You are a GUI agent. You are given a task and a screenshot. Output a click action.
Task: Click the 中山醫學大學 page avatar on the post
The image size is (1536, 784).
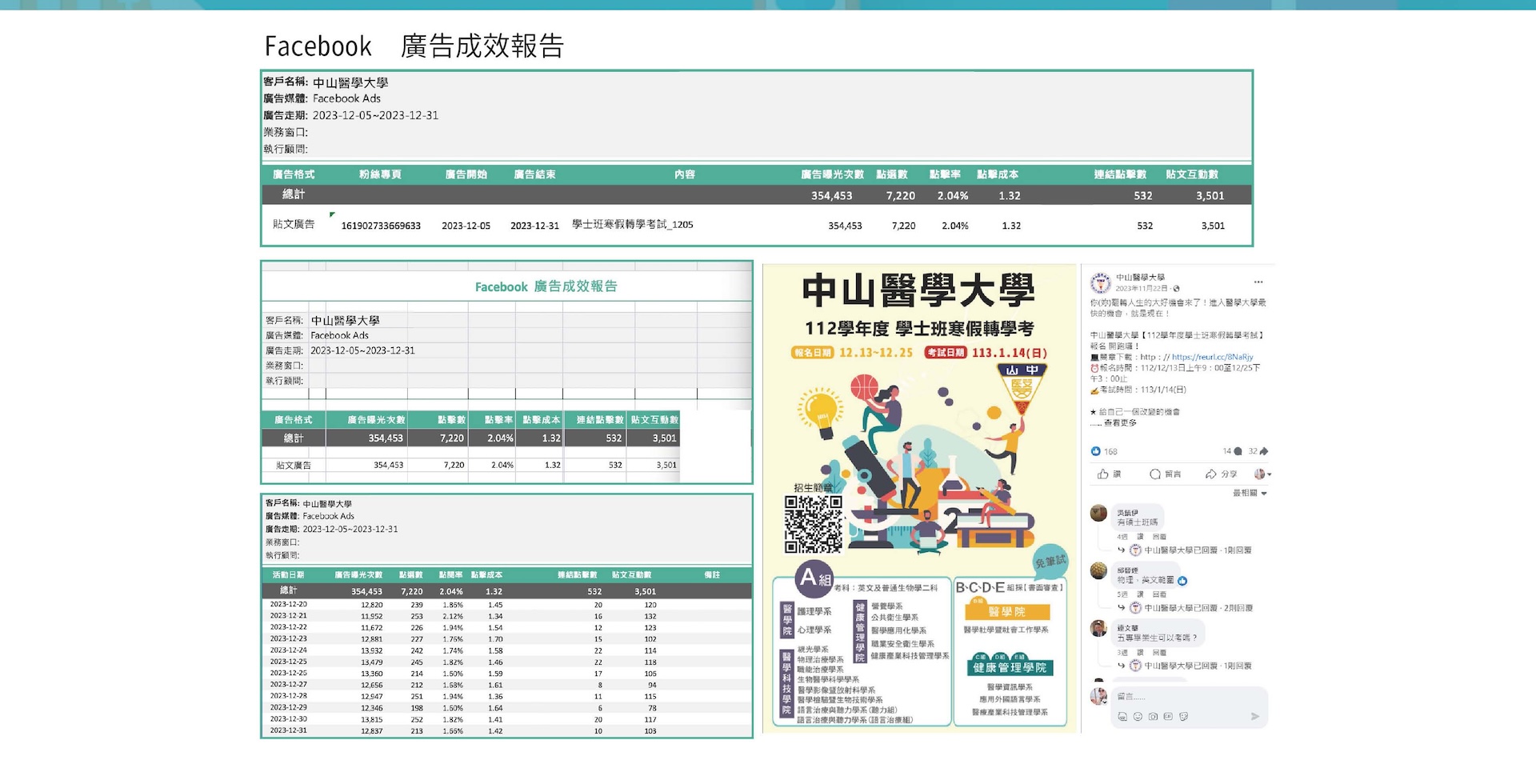(1101, 282)
